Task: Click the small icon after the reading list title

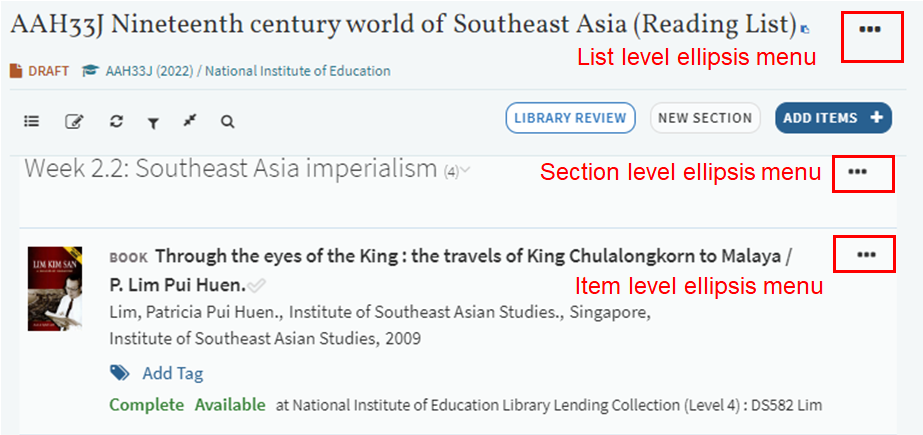Action: pos(806,31)
